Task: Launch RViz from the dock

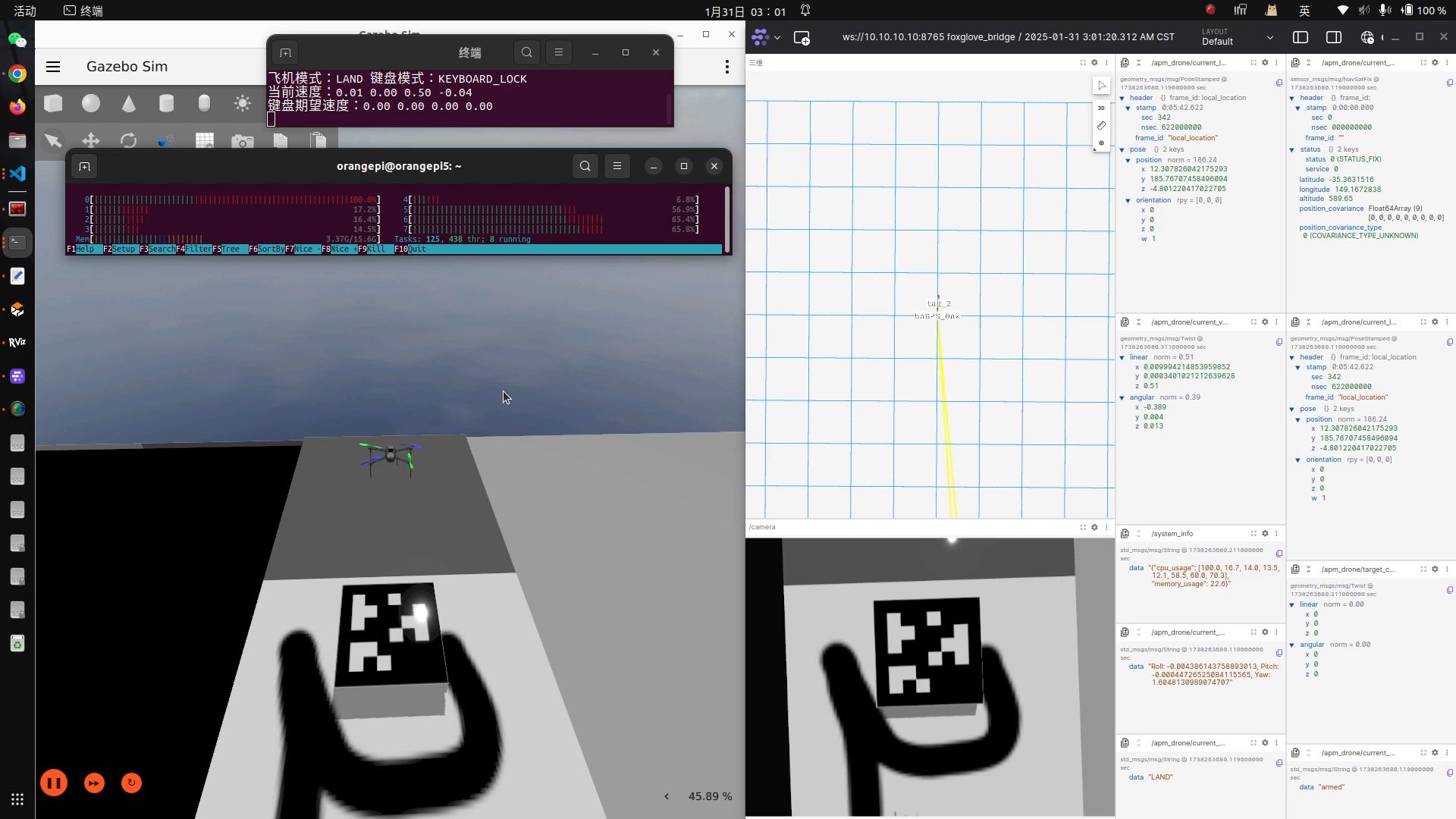Action: [17, 343]
